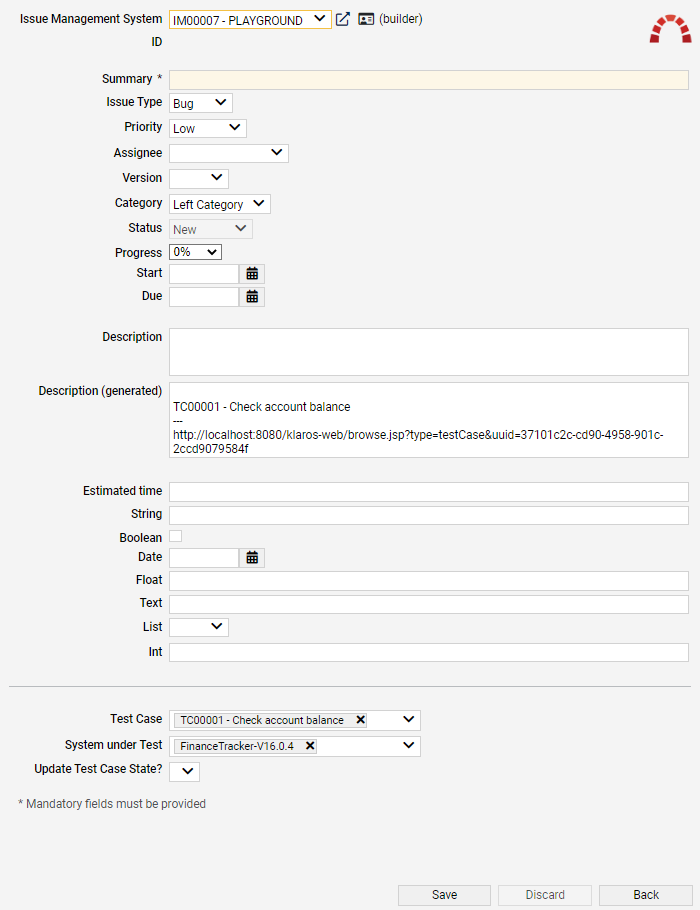Click the builder contact card icon
700x910 pixels.
(x=365, y=18)
